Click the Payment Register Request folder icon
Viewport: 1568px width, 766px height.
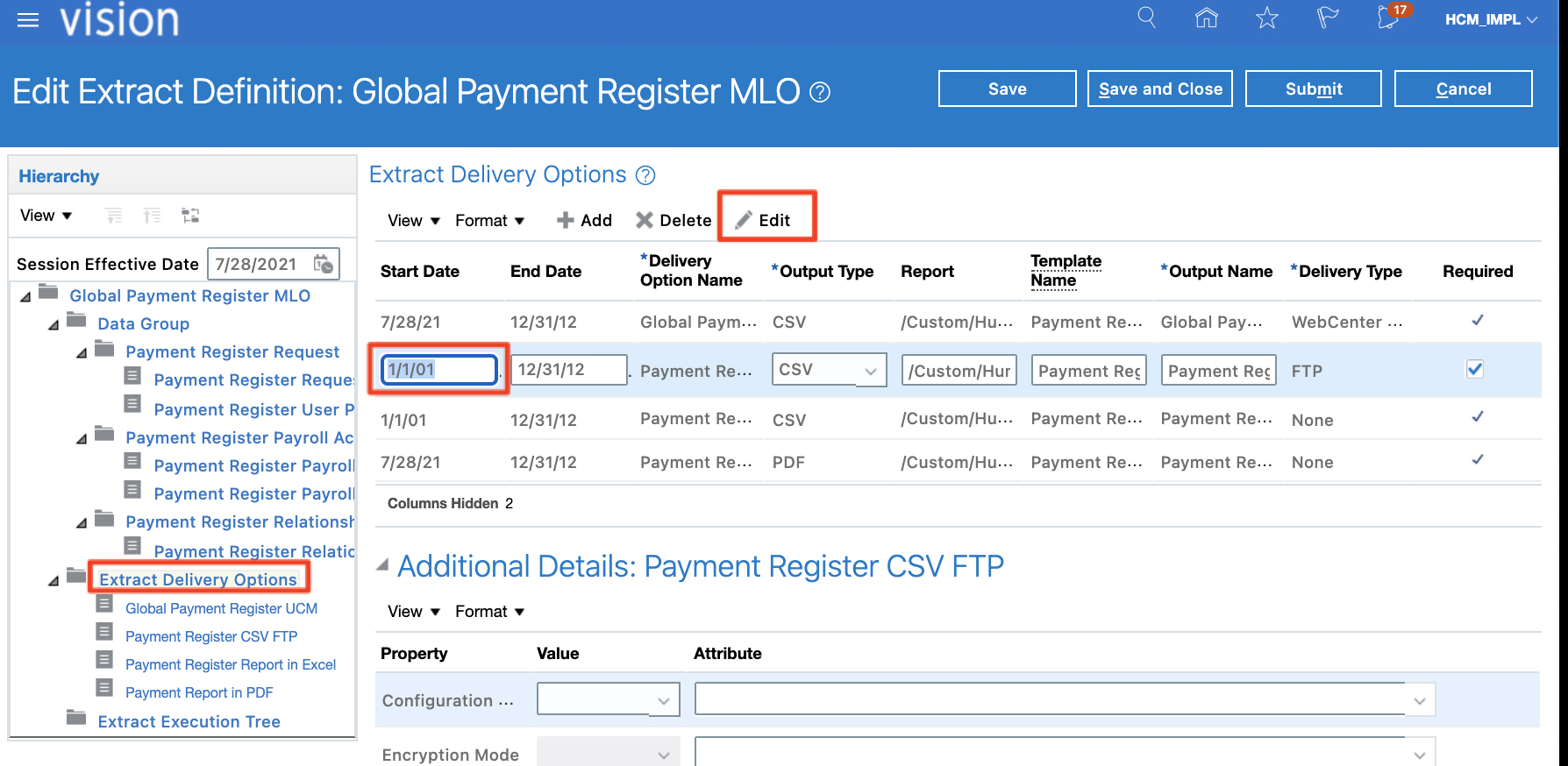click(x=104, y=349)
